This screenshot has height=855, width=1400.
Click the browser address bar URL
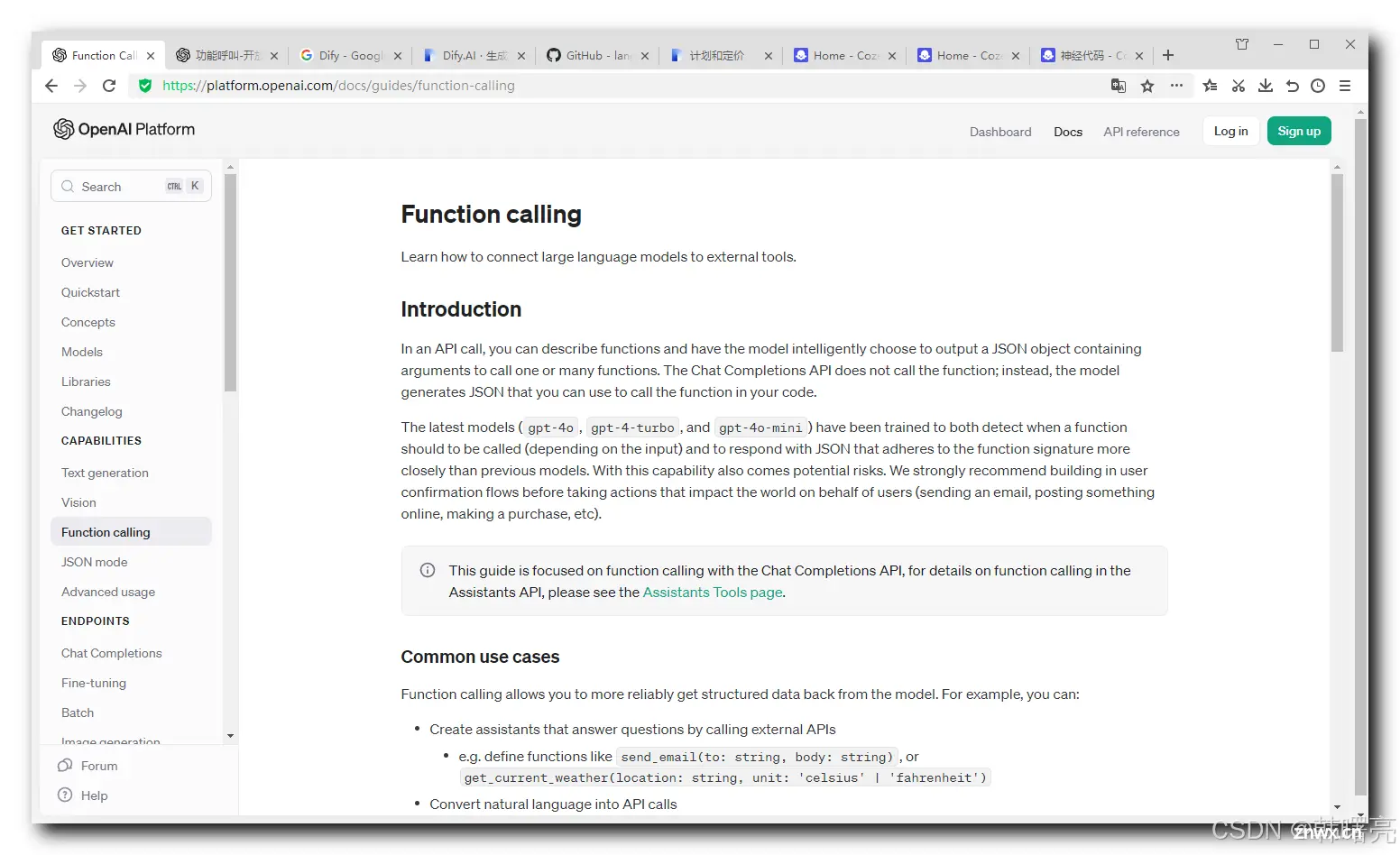coord(339,86)
